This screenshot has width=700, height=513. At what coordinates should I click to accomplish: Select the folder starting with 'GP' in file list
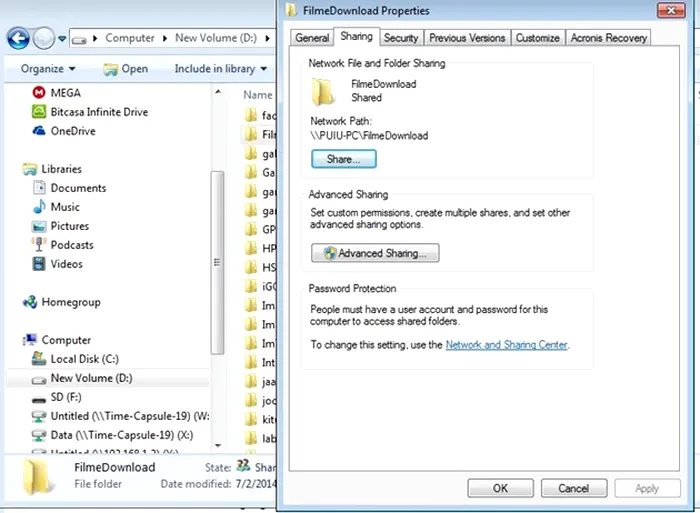click(260, 229)
